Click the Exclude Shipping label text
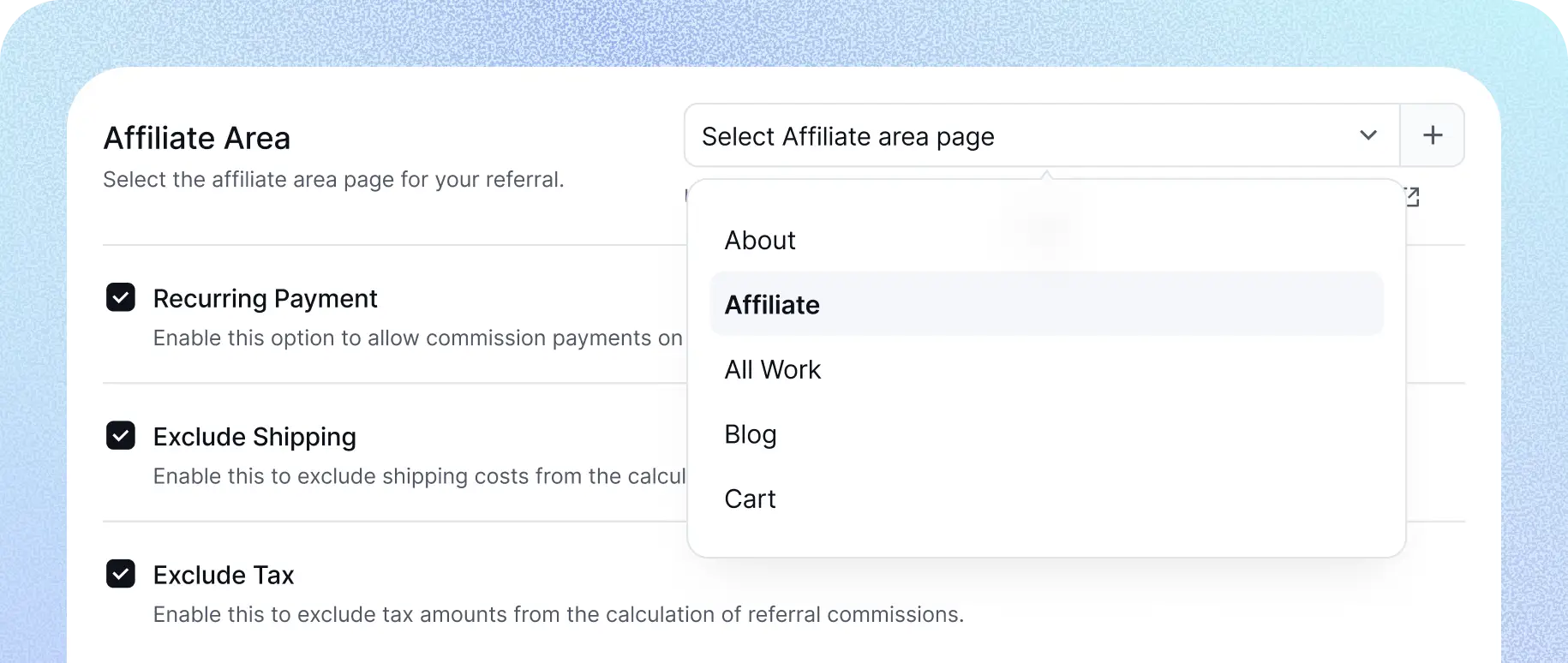Viewport: 1568px width, 663px height. pos(254,437)
